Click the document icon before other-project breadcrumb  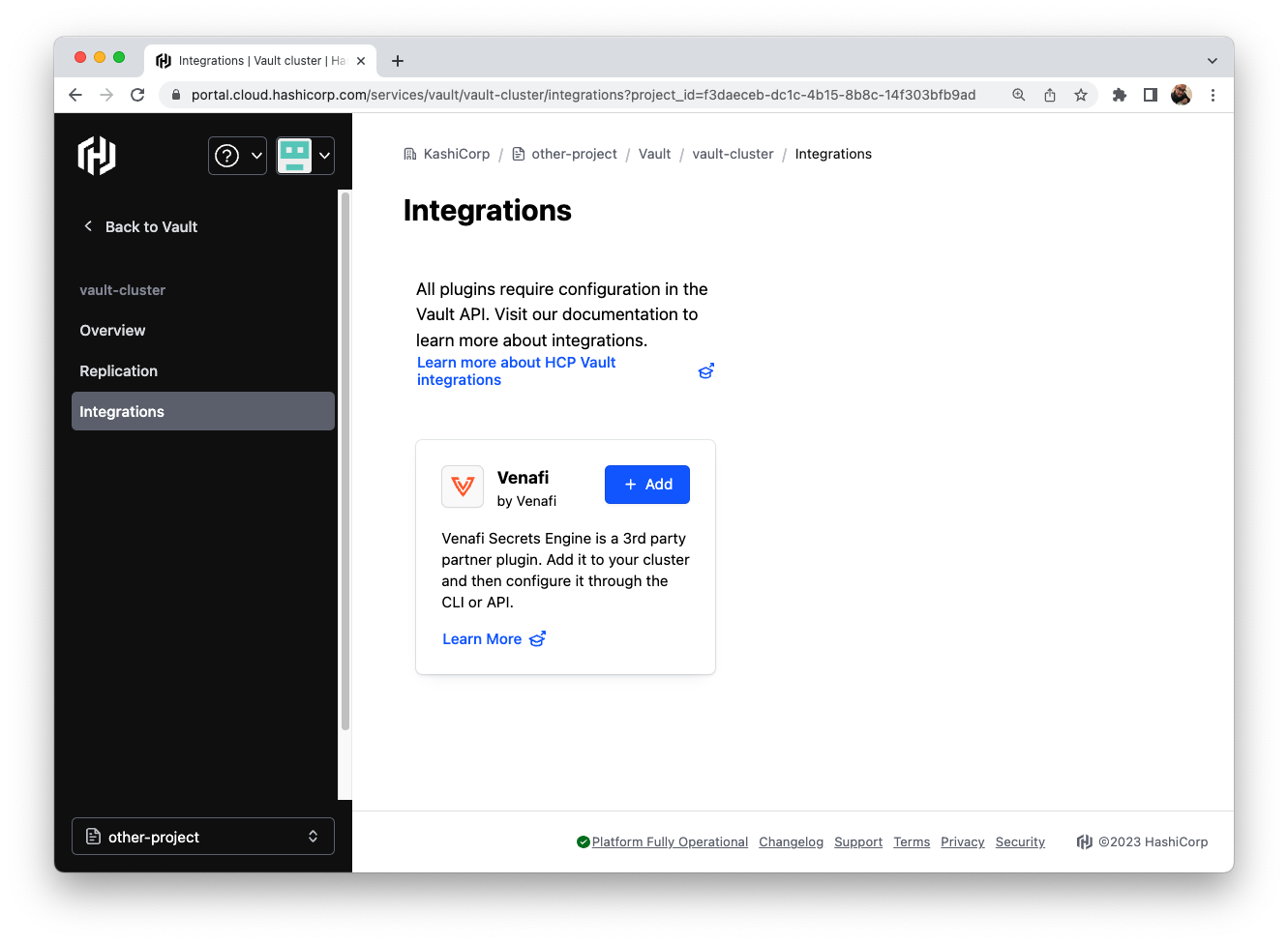click(x=519, y=154)
